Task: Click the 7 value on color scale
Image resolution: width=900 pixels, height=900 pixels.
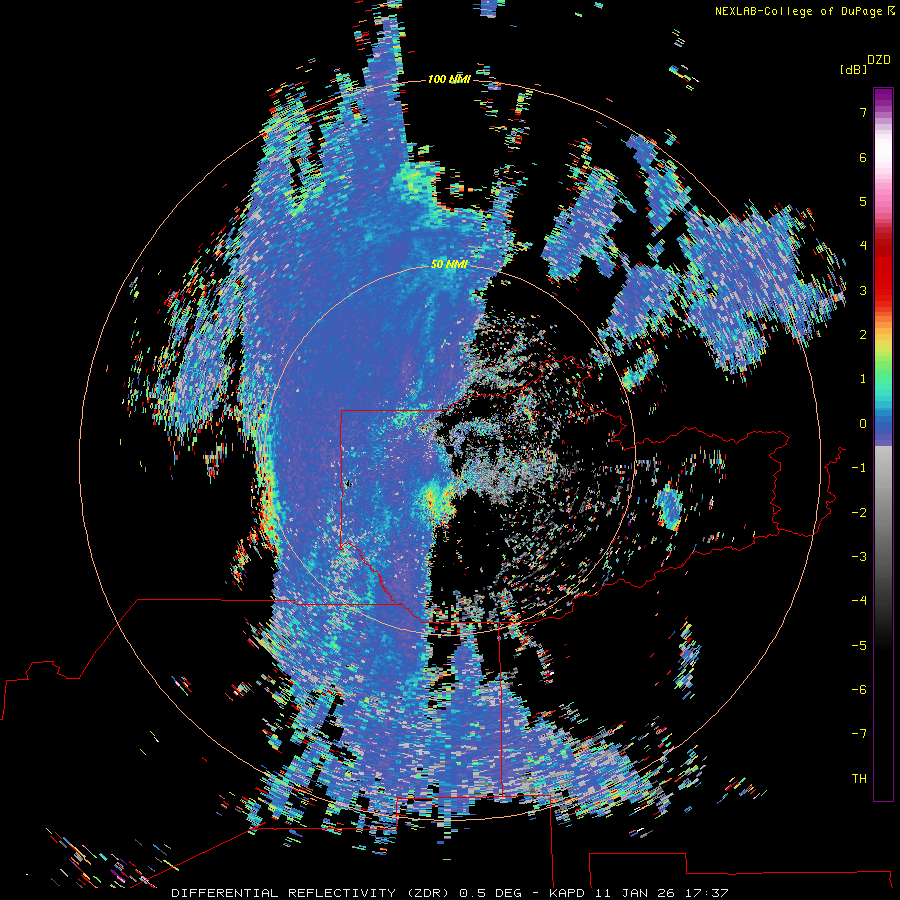Action: 863,112
